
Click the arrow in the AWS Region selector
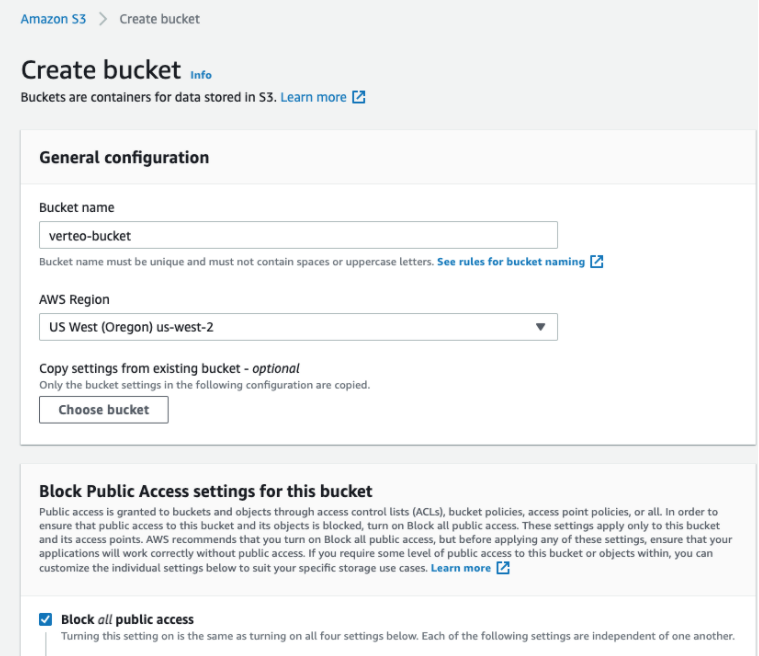[540, 327]
